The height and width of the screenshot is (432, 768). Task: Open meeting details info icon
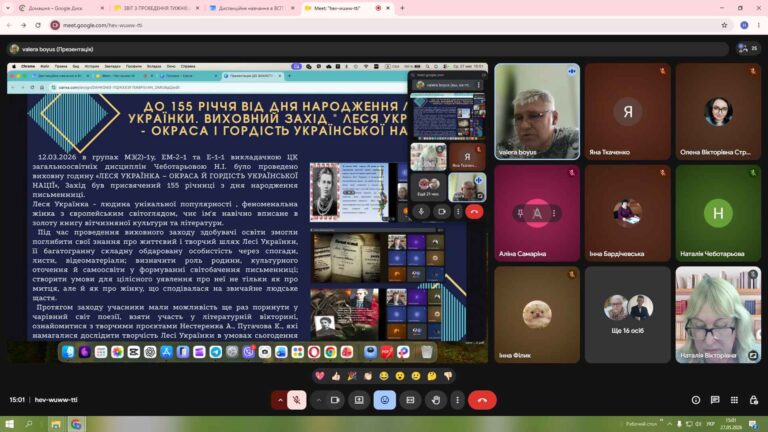(x=696, y=400)
